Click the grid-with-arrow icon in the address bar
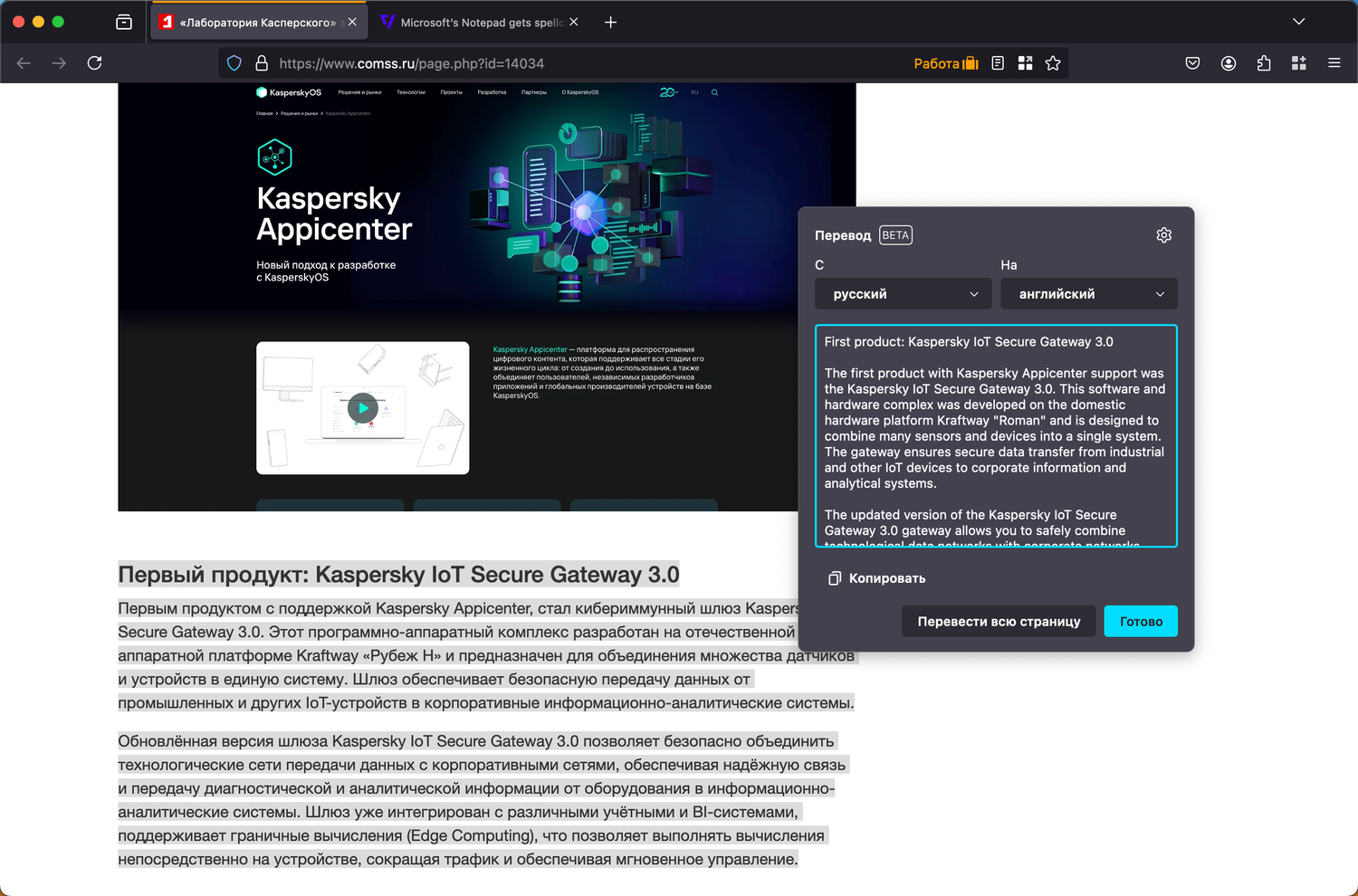Viewport: 1358px width, 896px height. [x=1025, y=63]
